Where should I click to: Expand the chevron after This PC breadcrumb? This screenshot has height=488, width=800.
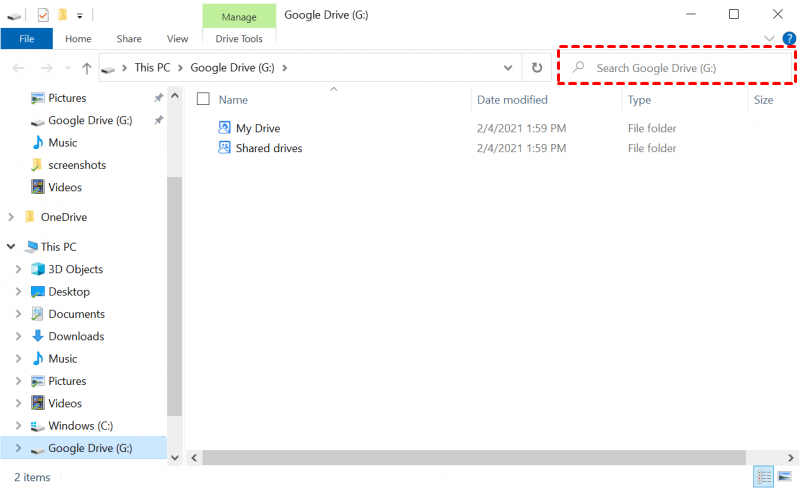(180, 68)
